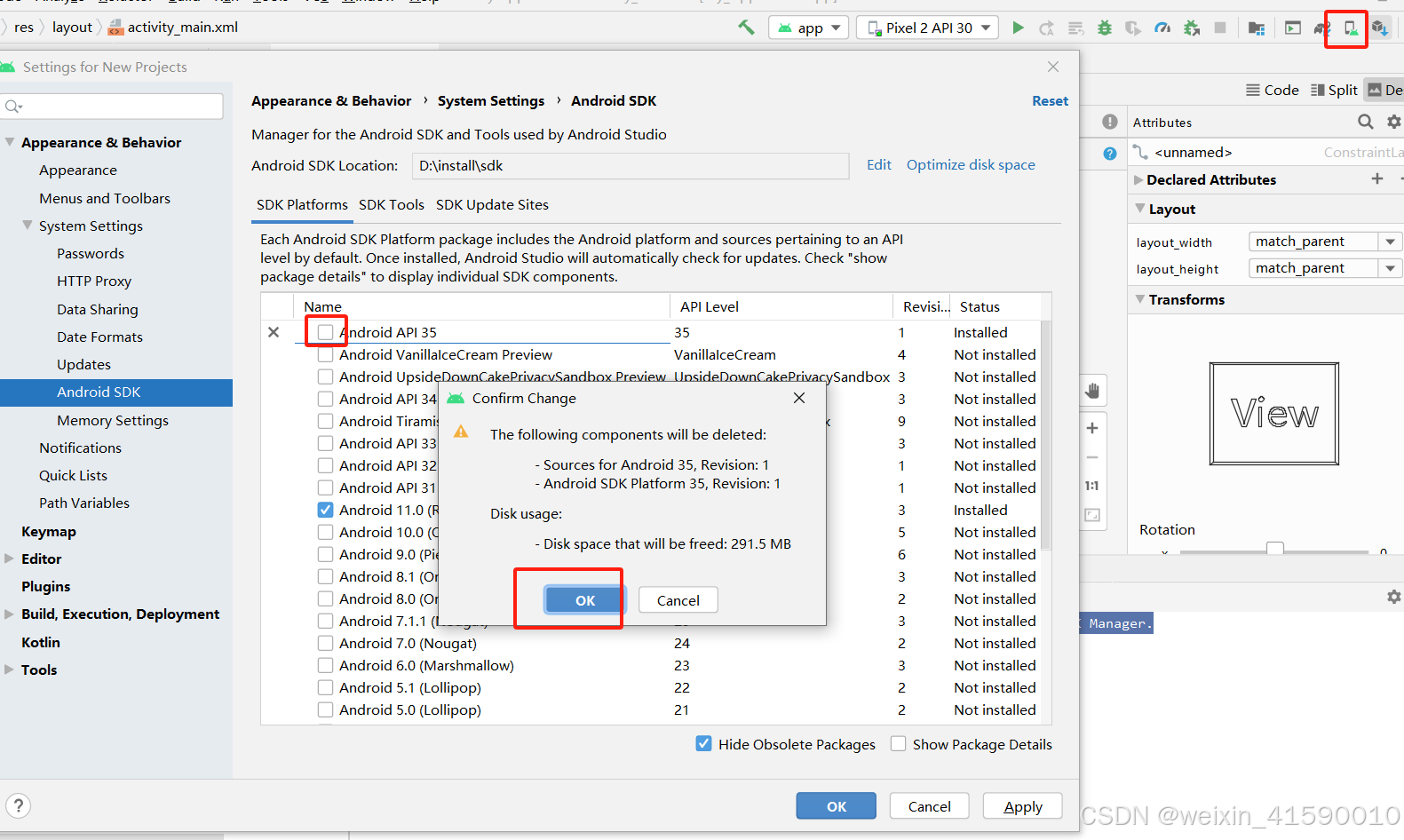Screen dimensions: 1404x840
Task: Select the Pan hand tool in designer
Action: tap(1092, 391)
